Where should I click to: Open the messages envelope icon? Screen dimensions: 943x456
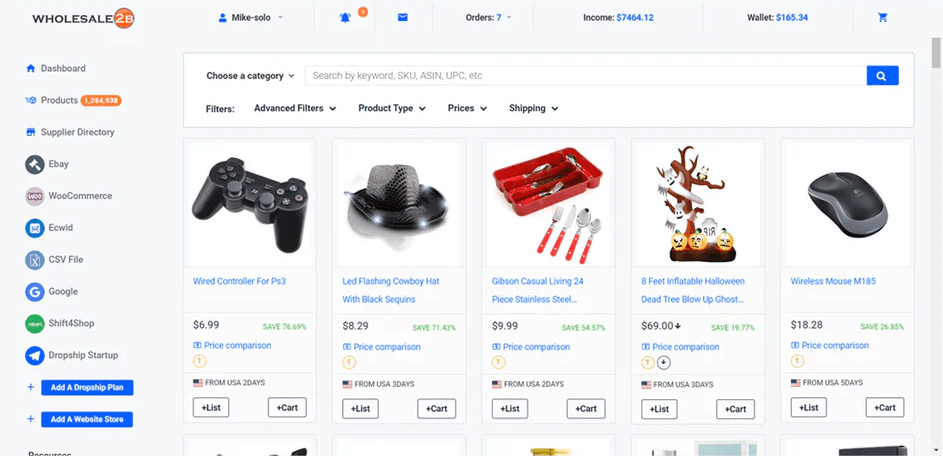click(x=402, y=17)
